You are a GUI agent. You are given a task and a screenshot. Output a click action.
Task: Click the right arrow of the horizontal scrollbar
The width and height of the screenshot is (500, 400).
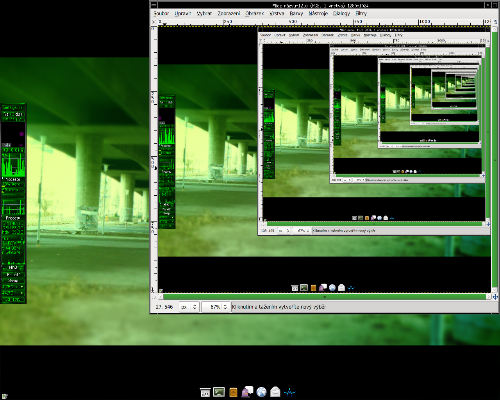pos(489,296)
